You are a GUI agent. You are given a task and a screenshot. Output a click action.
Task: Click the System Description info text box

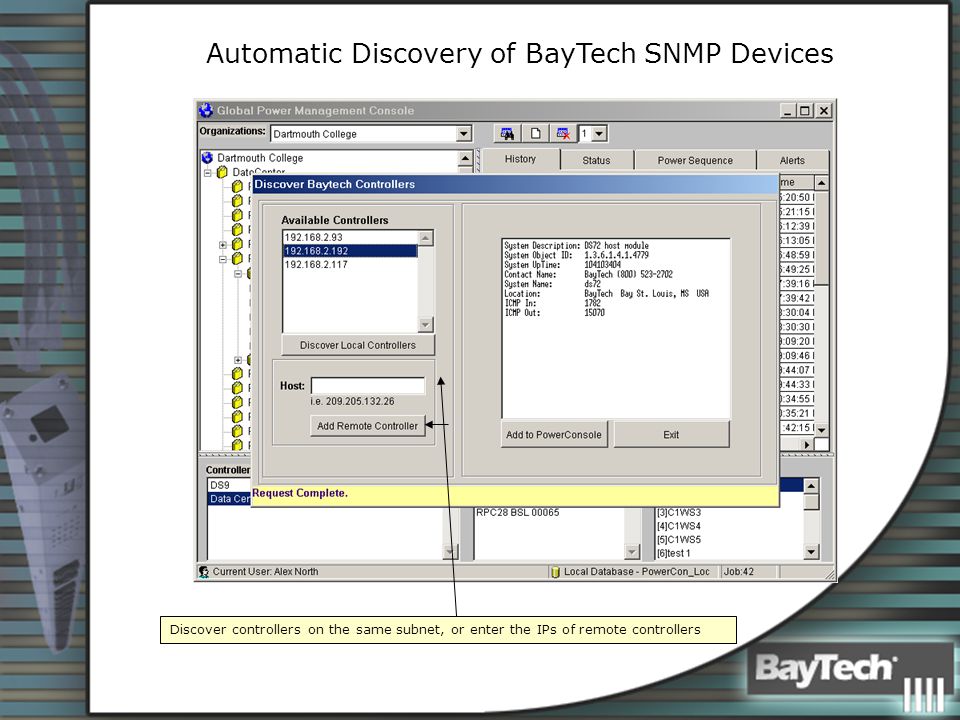[x=616, y=329]
